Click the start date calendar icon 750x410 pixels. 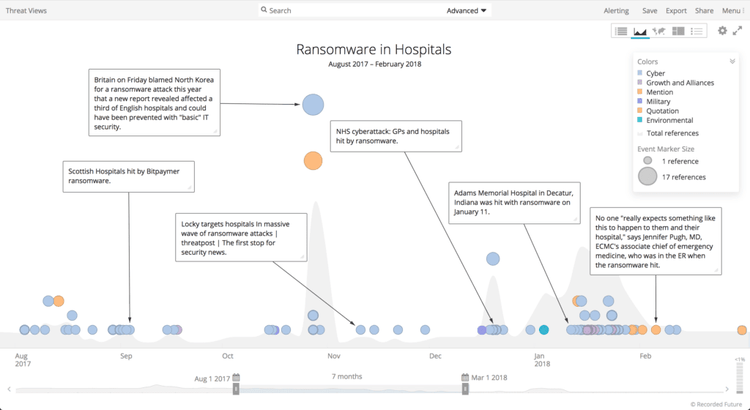coord(236,377)
